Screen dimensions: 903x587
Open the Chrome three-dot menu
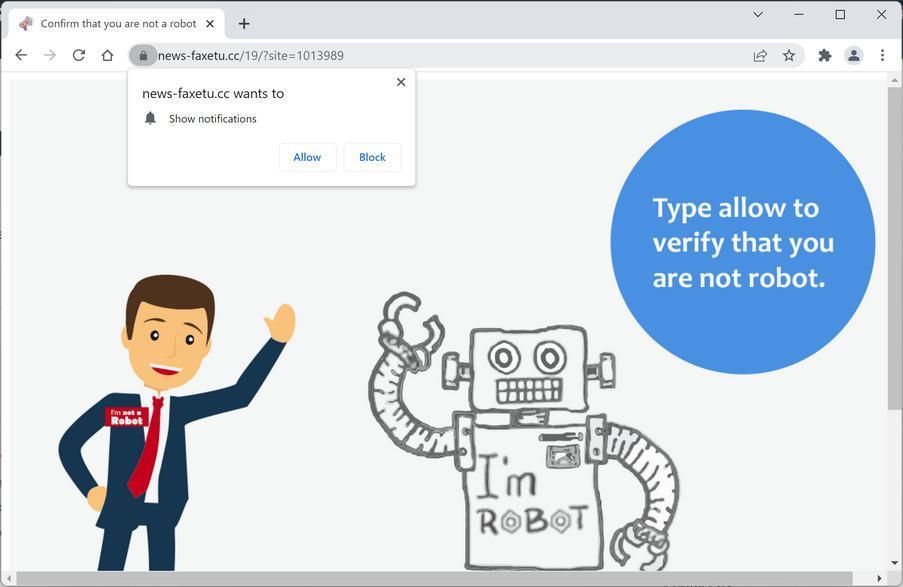[x=882, y=55]
